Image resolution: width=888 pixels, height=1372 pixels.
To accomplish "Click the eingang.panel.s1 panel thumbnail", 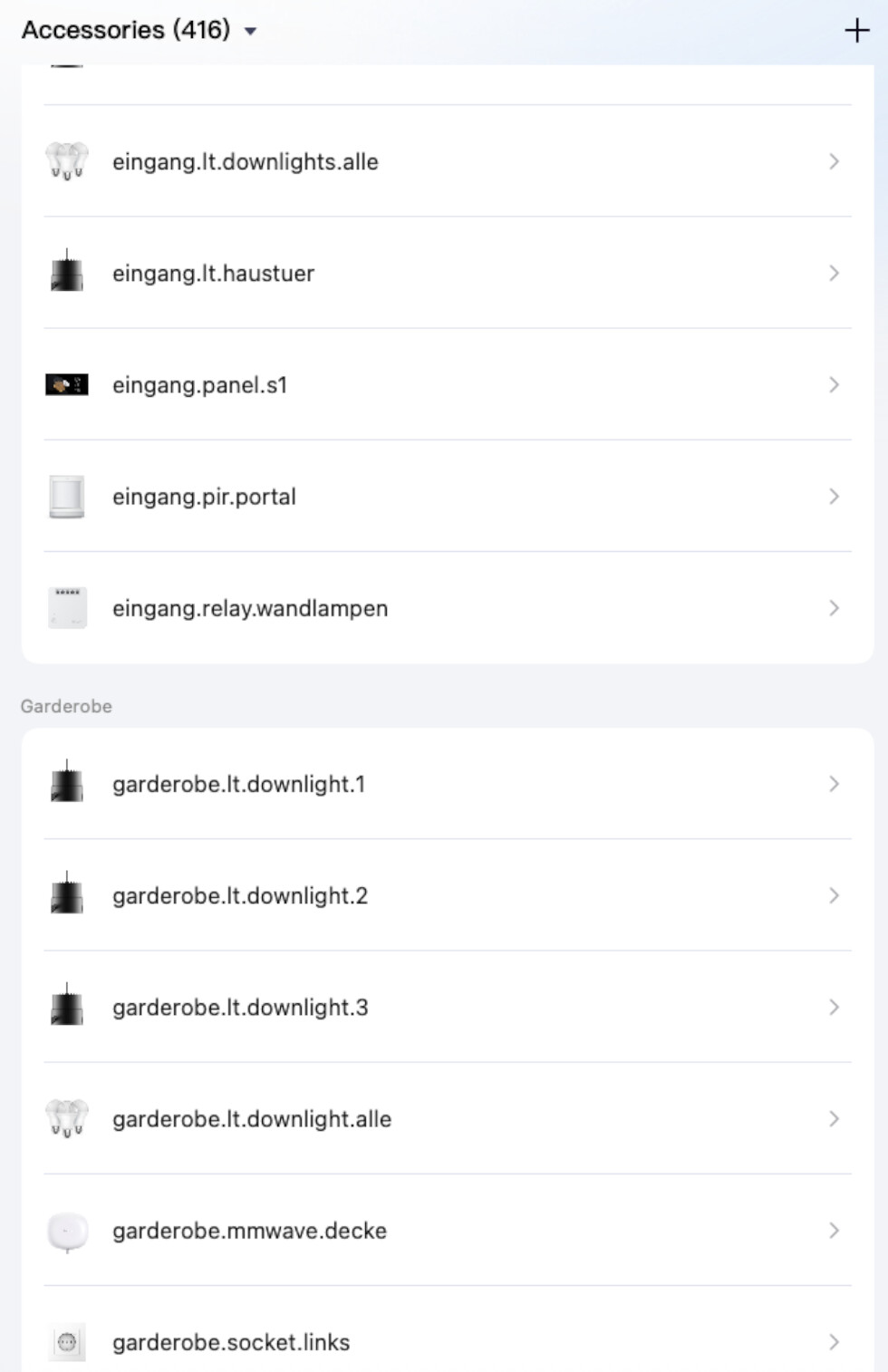I will [67, 385].
